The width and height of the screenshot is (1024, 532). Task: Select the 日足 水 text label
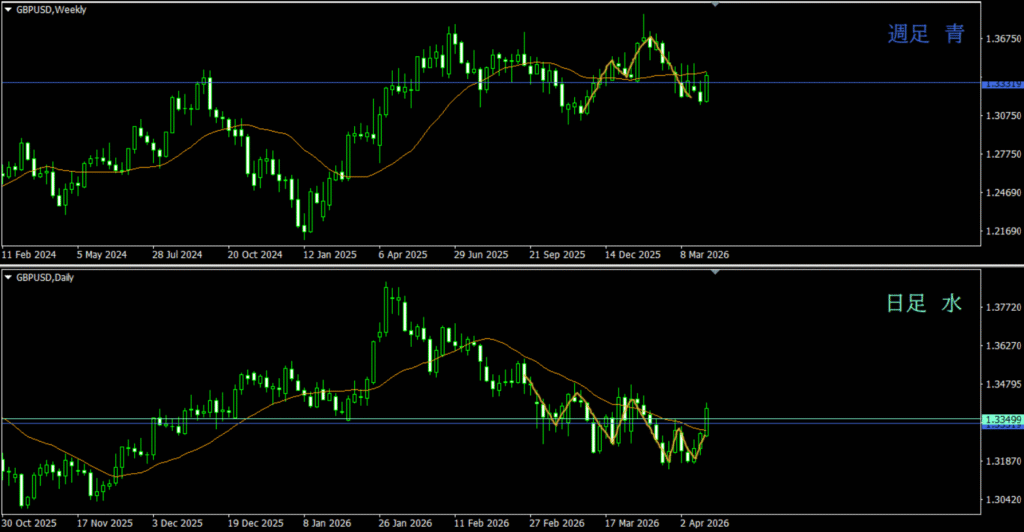click(924, 302)
